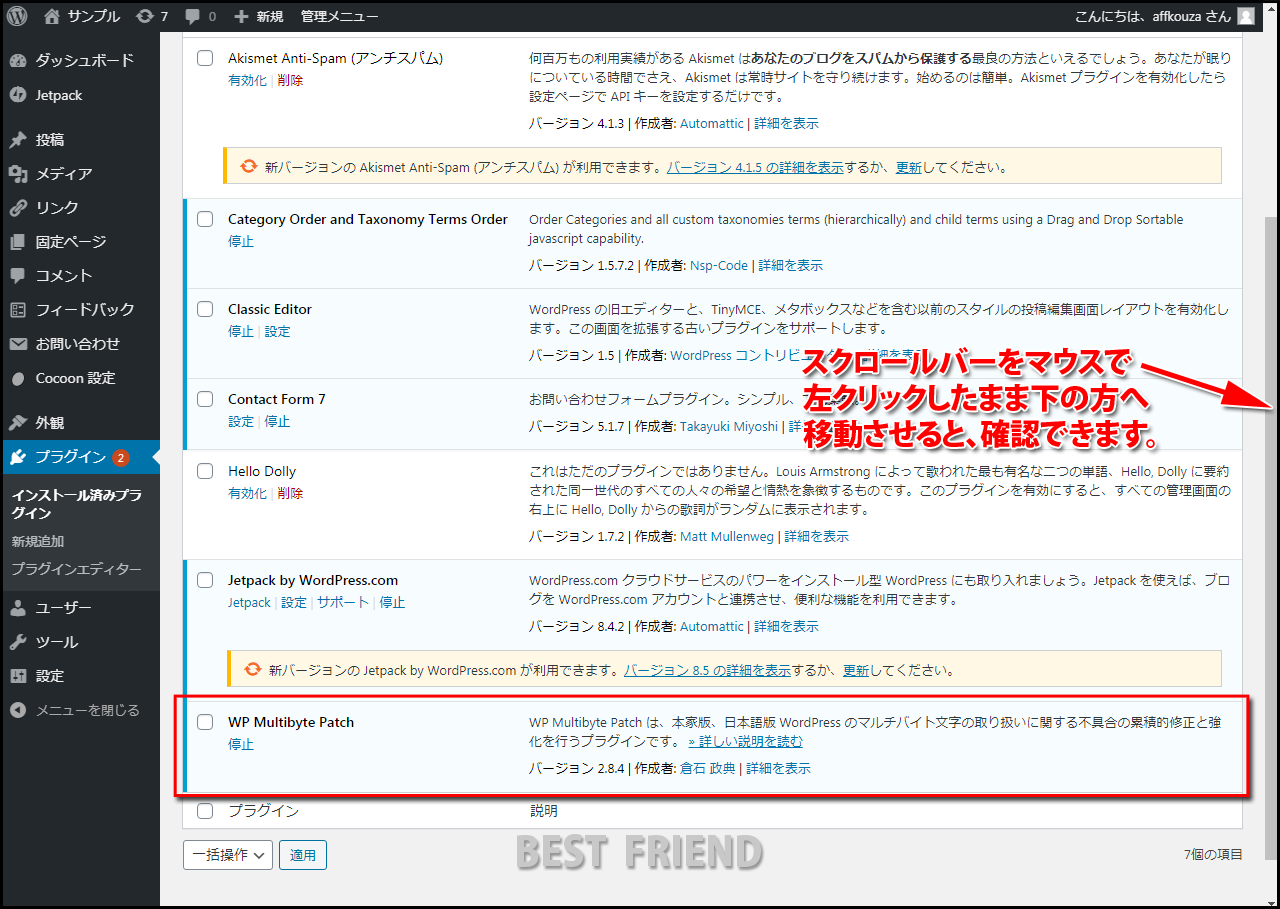Click 詳しい説明を読む link
1280x909 pixels.
[x=745, y=741]
